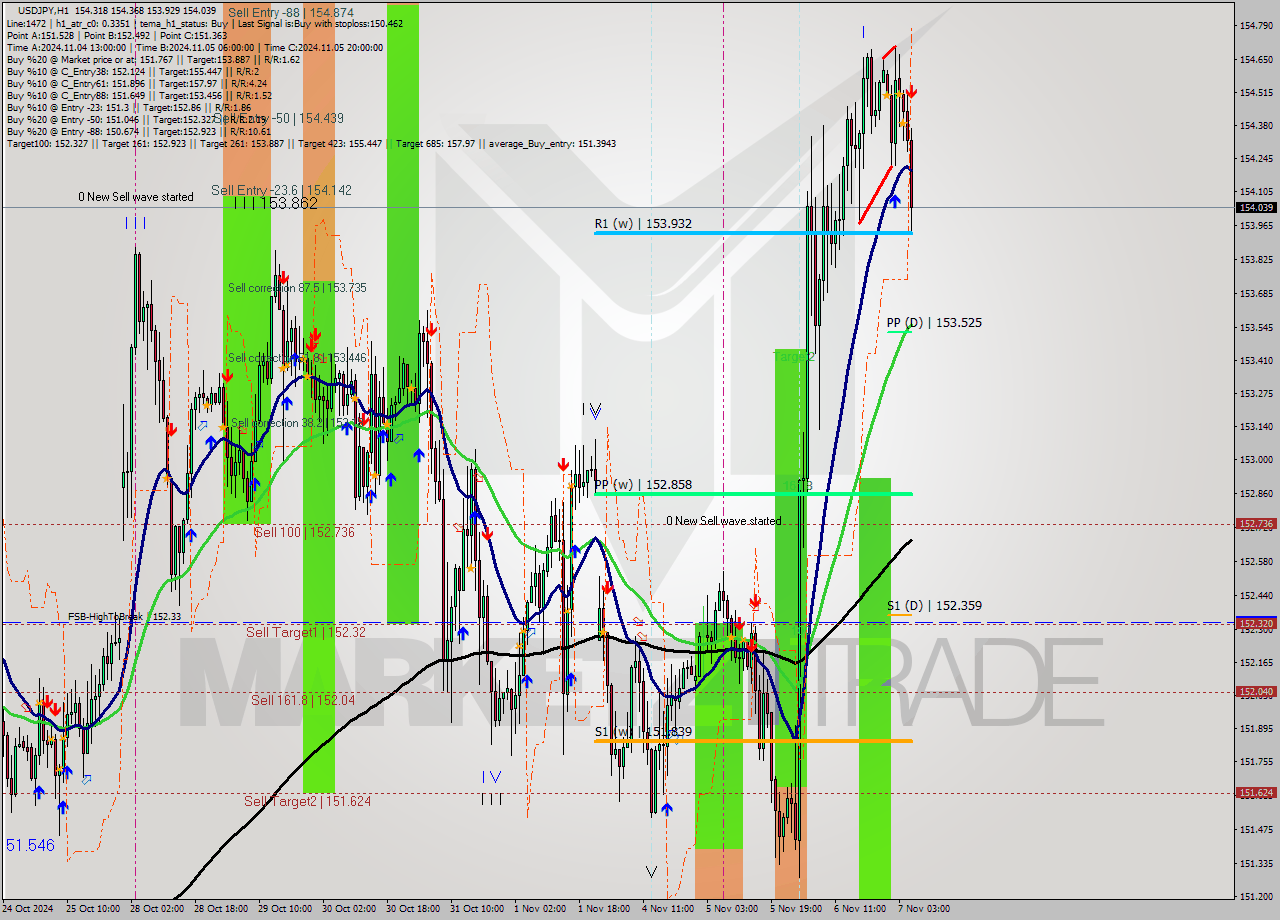Click the '| | | 153.862' wave label
Screen dimensions: 1280x920
[x=275, y=203]
